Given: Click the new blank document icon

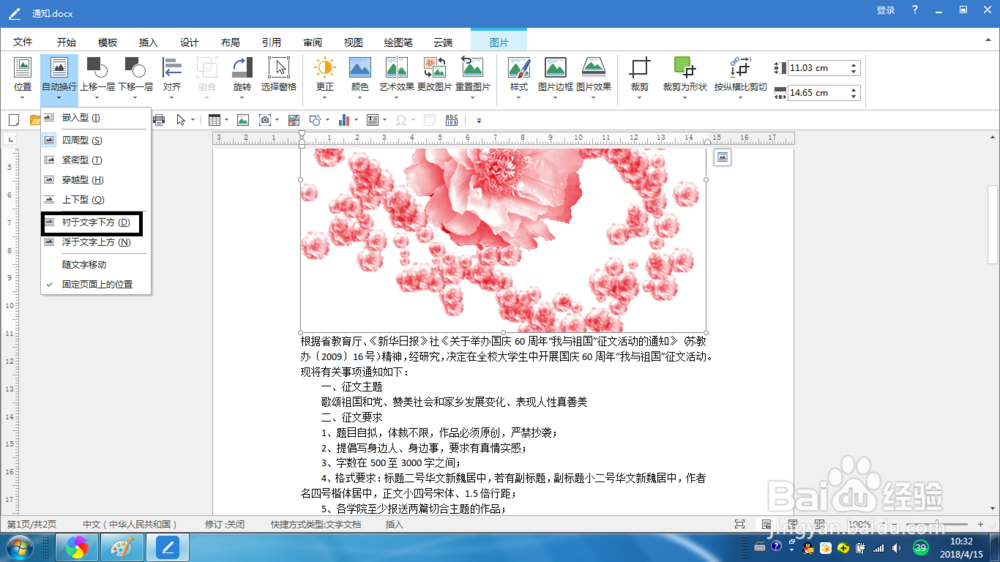Looking at the screenshot, I should pos(14,120).
